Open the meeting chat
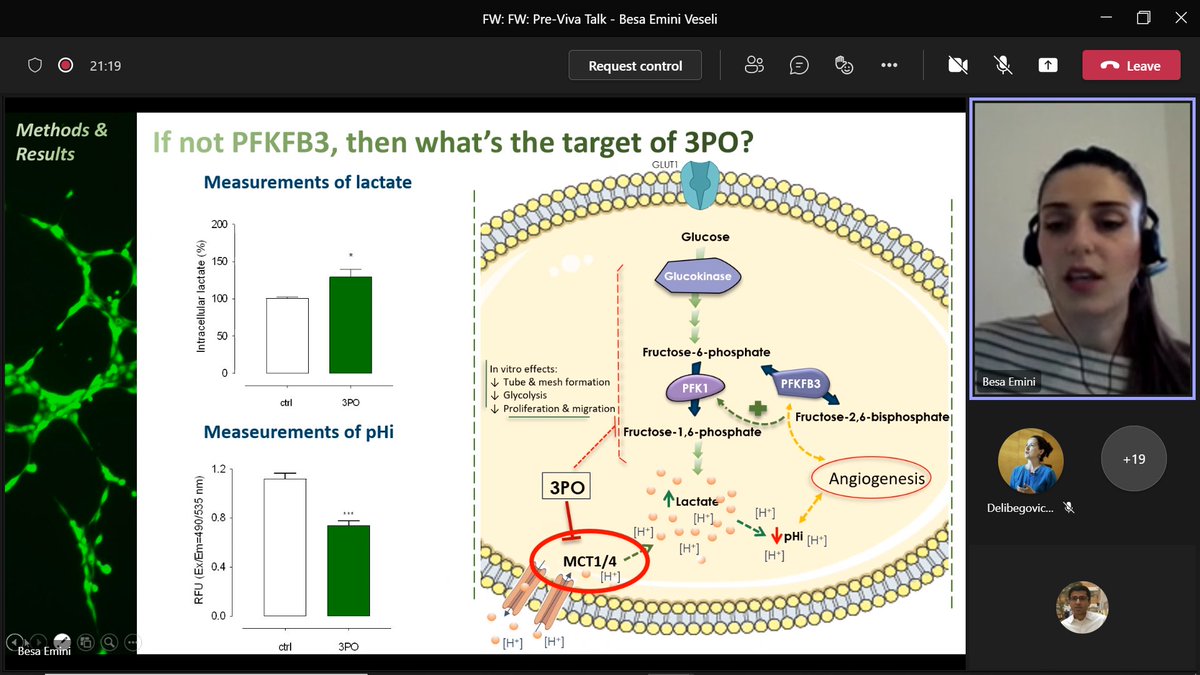 [x=799, y=66]
